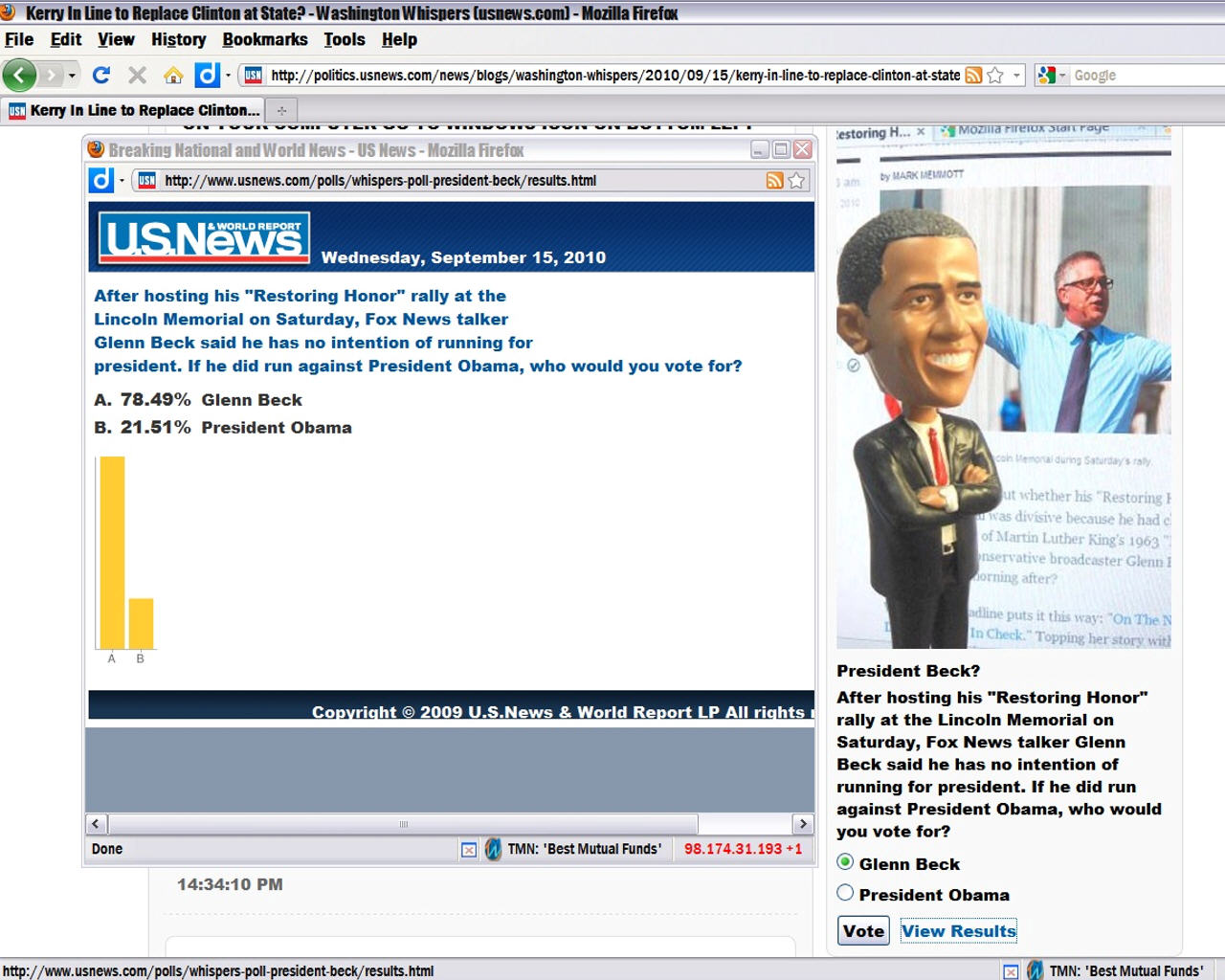Expand the Delicious dropdown in main toolbar

coord(228,76)
